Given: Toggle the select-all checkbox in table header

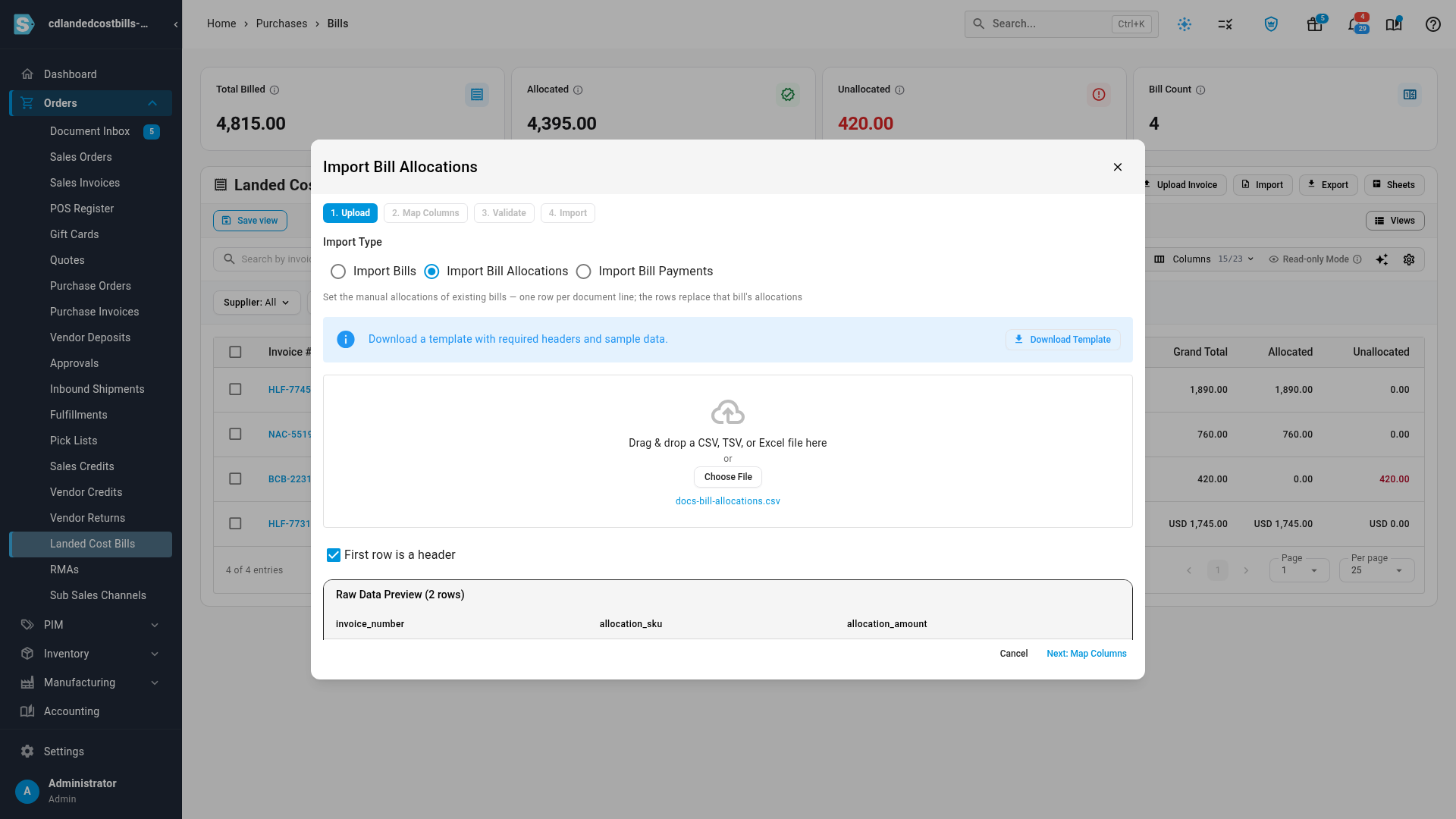Looking at the screenshot, I should pos(235,352).
